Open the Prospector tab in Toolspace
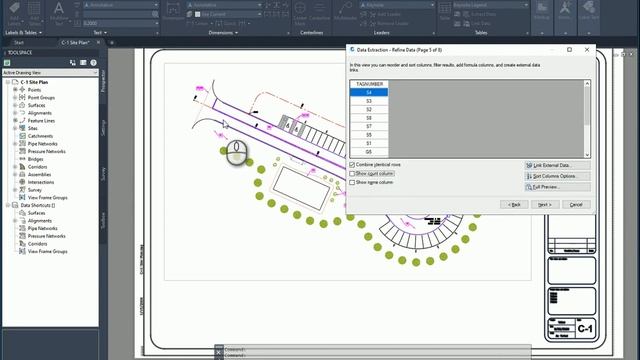The height and width of the screenshot is (360, 640). click(103, 81)
